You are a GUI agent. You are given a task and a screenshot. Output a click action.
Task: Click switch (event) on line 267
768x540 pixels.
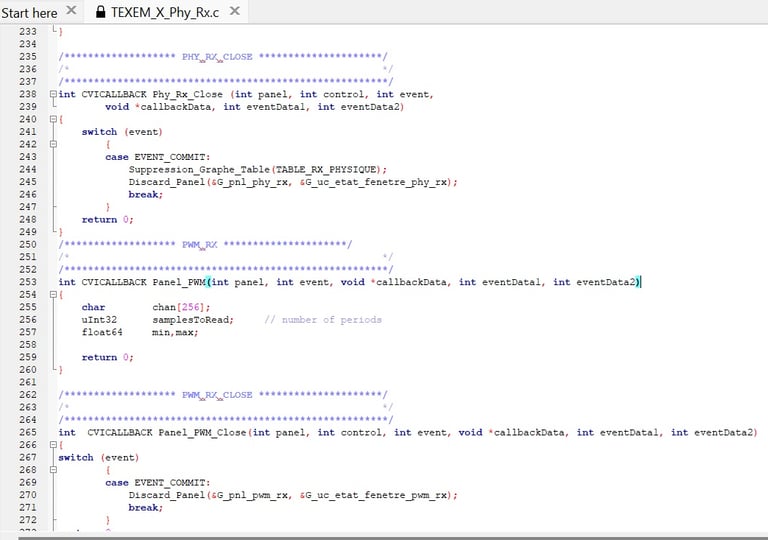click(x=99, y=458)
